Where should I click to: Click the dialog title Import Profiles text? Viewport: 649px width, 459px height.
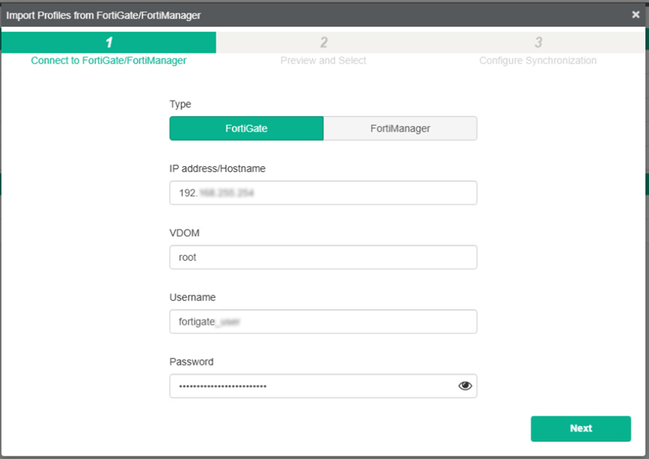point(103,15)
